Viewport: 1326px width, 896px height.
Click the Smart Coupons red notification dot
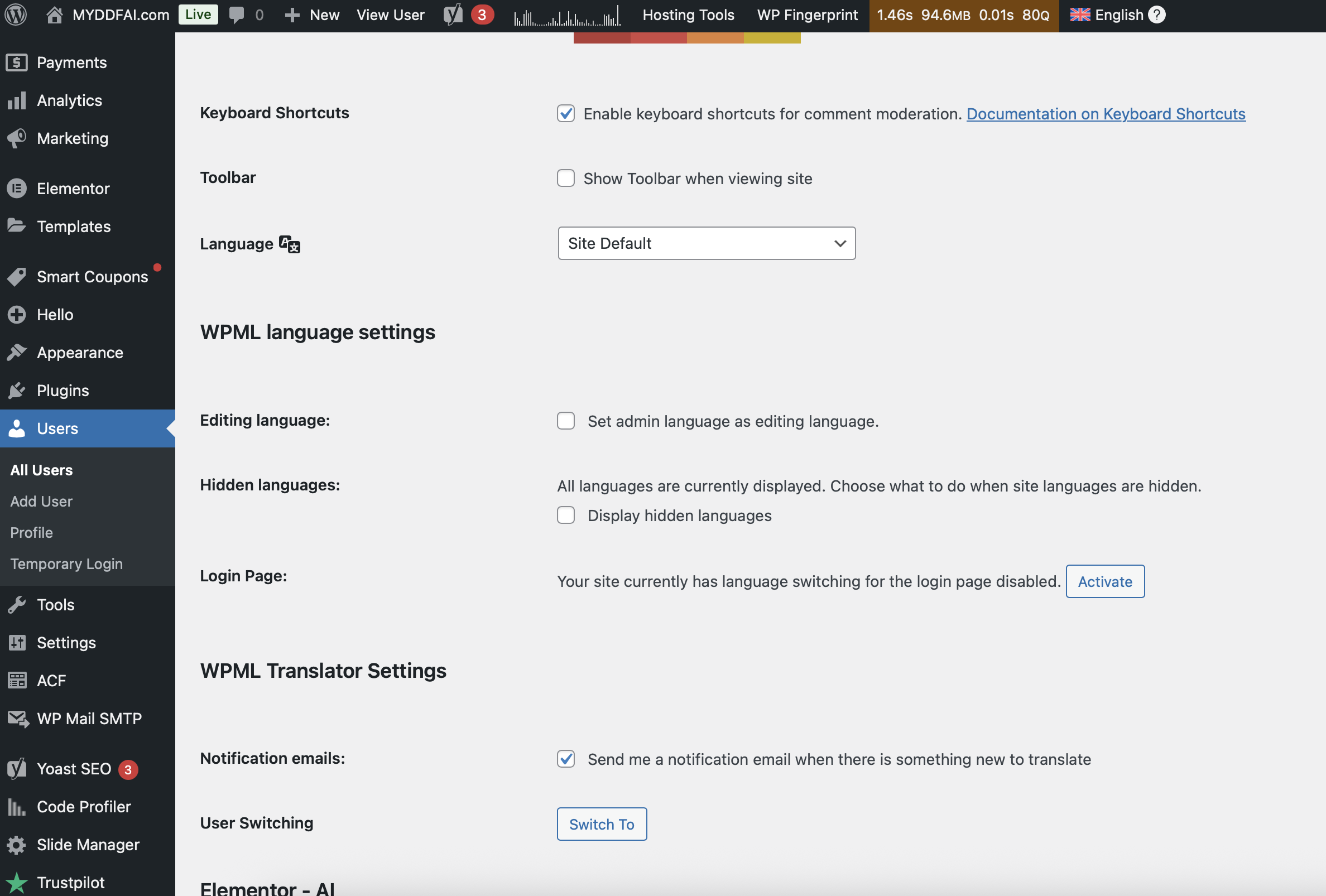(157, 267)
